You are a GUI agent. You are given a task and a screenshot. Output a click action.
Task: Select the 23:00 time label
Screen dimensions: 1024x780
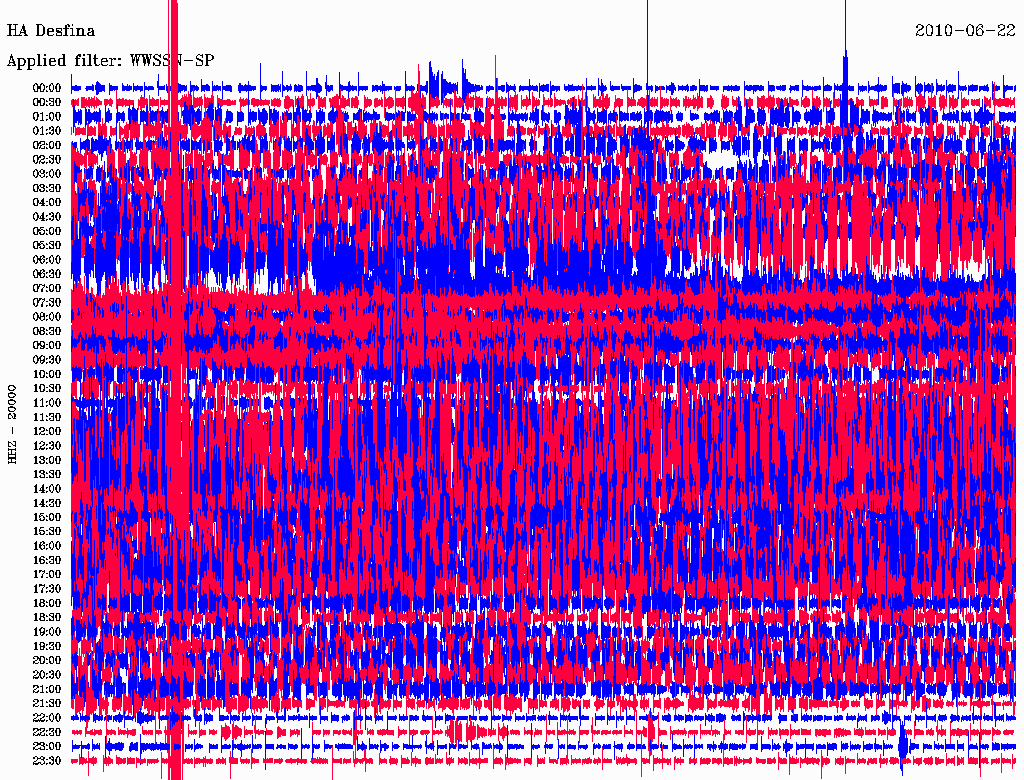(x=47, y=746)
